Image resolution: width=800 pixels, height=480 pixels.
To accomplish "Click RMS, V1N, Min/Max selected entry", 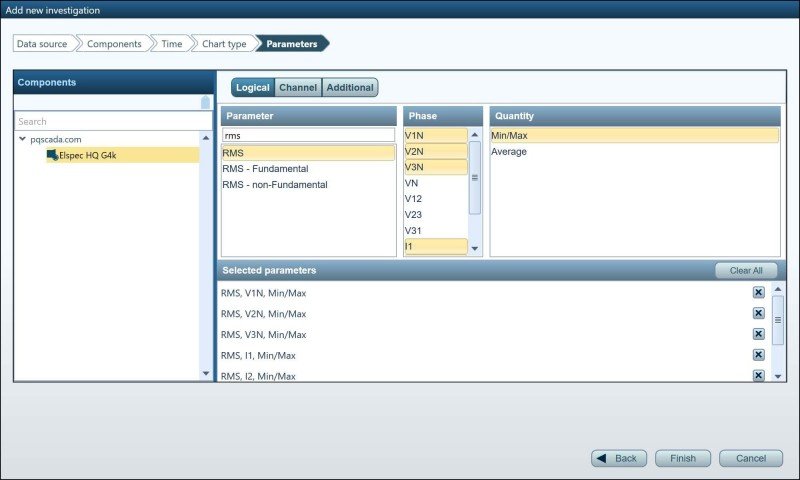I will [263, 293].
